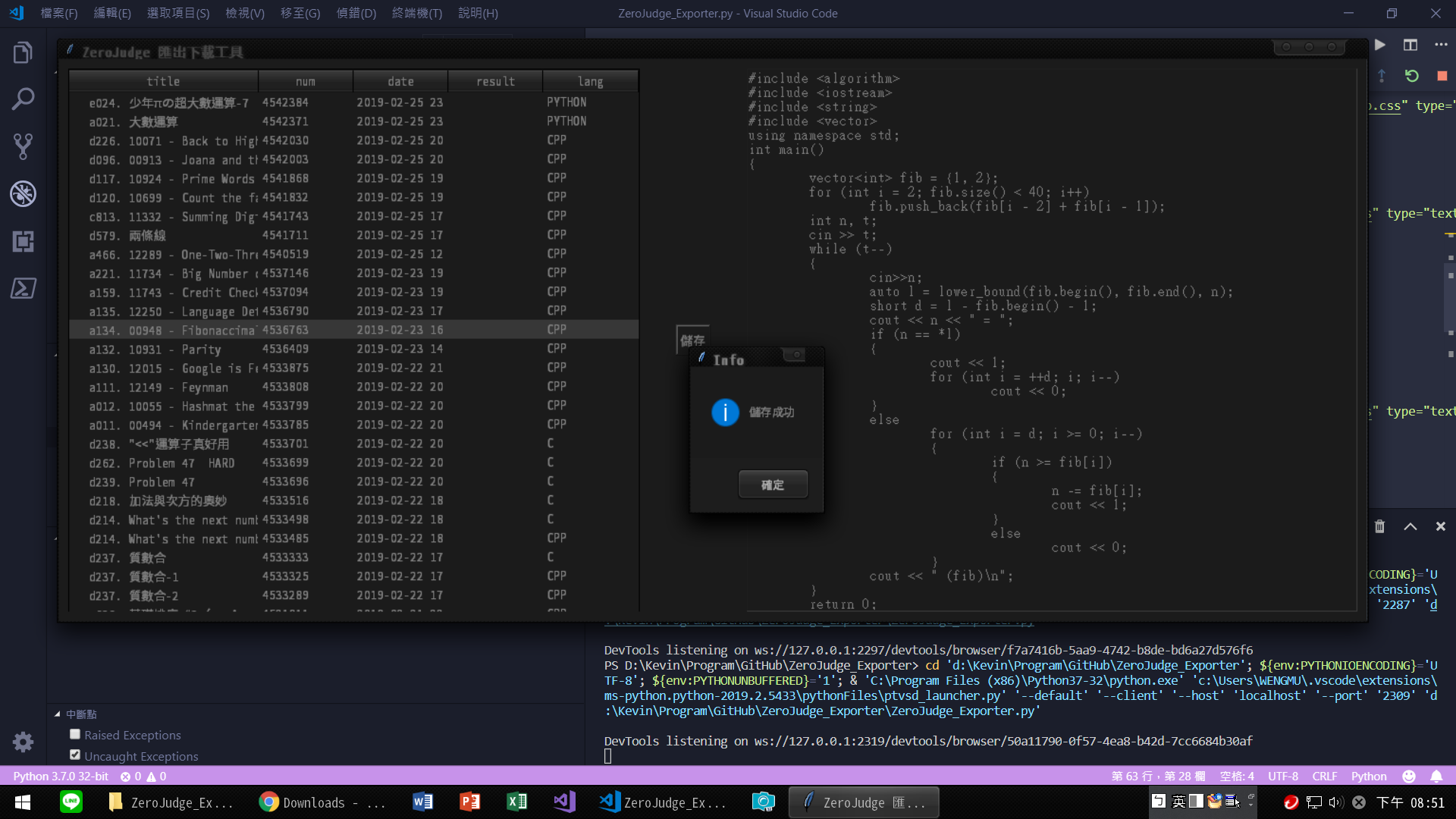Image resolution: width=1456 pixels, height=819 pixels.
Task: Enable the Raised Exceptions checkbox
Action: click(75, 734)
